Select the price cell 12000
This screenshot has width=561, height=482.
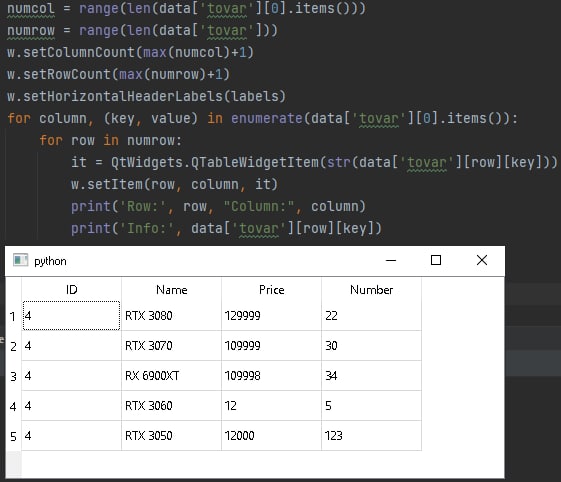pos(272,436)
